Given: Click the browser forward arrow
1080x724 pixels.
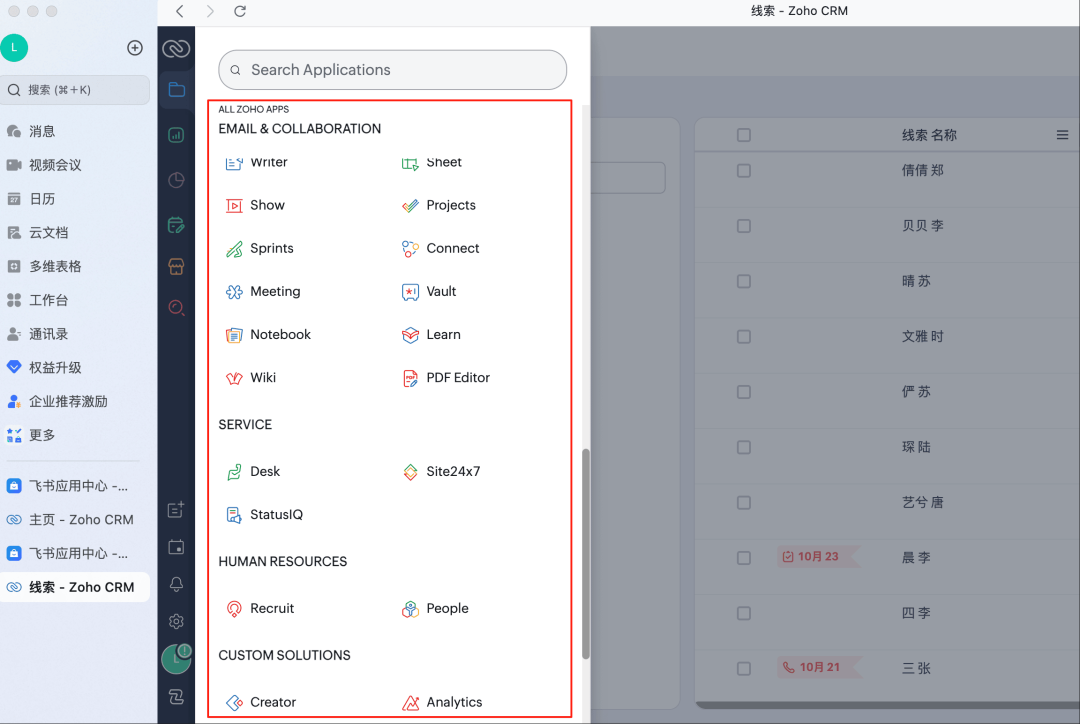Looking at the screenshot, I should click(210, 11).
